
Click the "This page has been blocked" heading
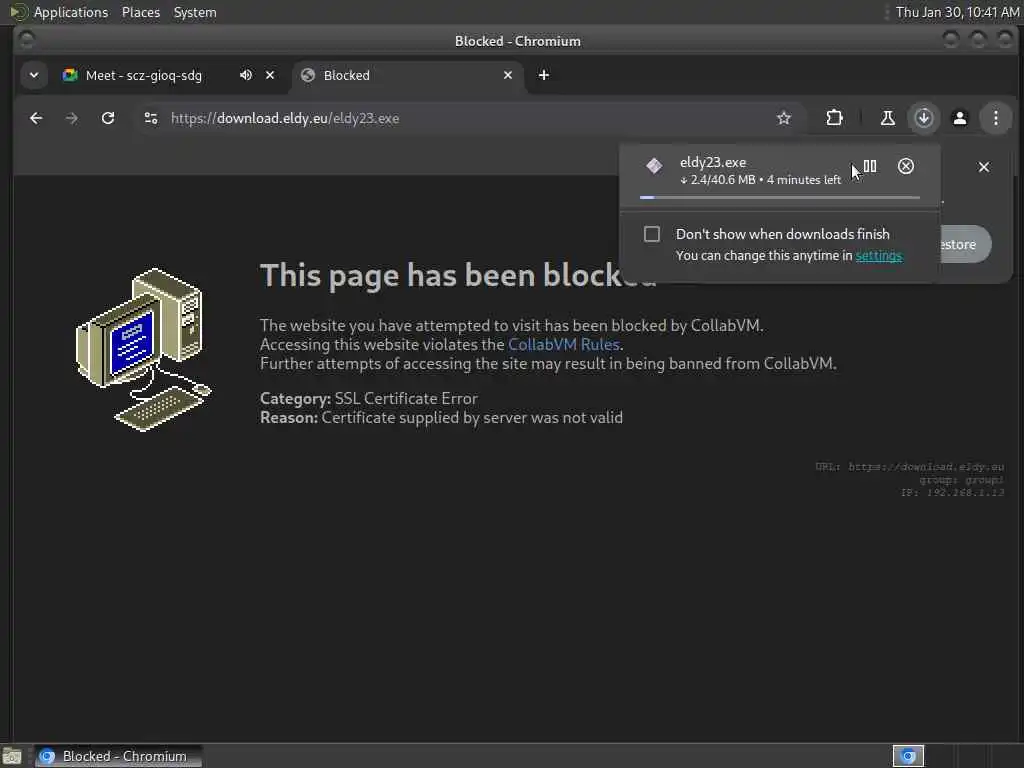[x=458, y=275]
